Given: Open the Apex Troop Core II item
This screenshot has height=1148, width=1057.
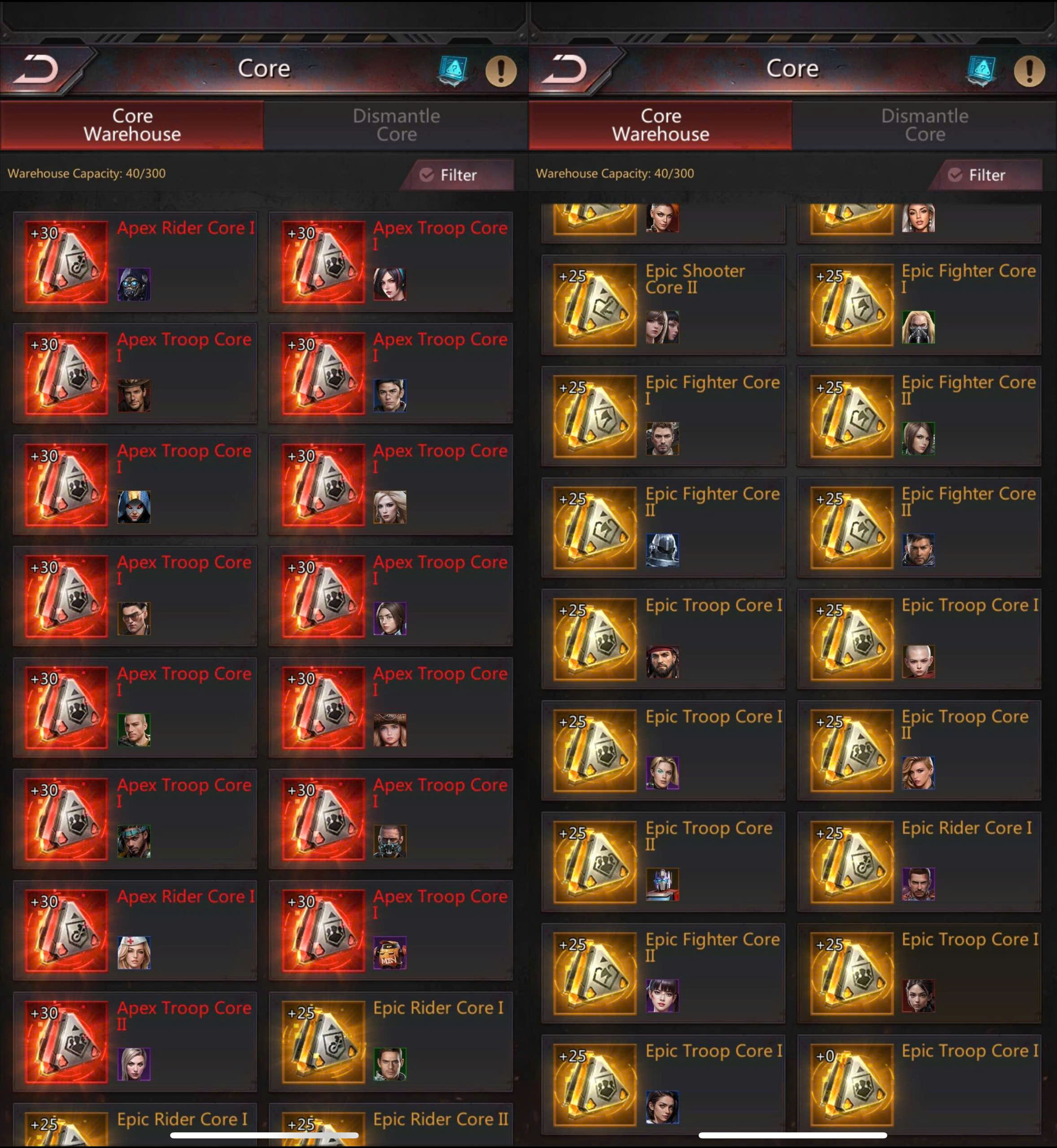Looking at the screenshot, I should click(135, 1042).
